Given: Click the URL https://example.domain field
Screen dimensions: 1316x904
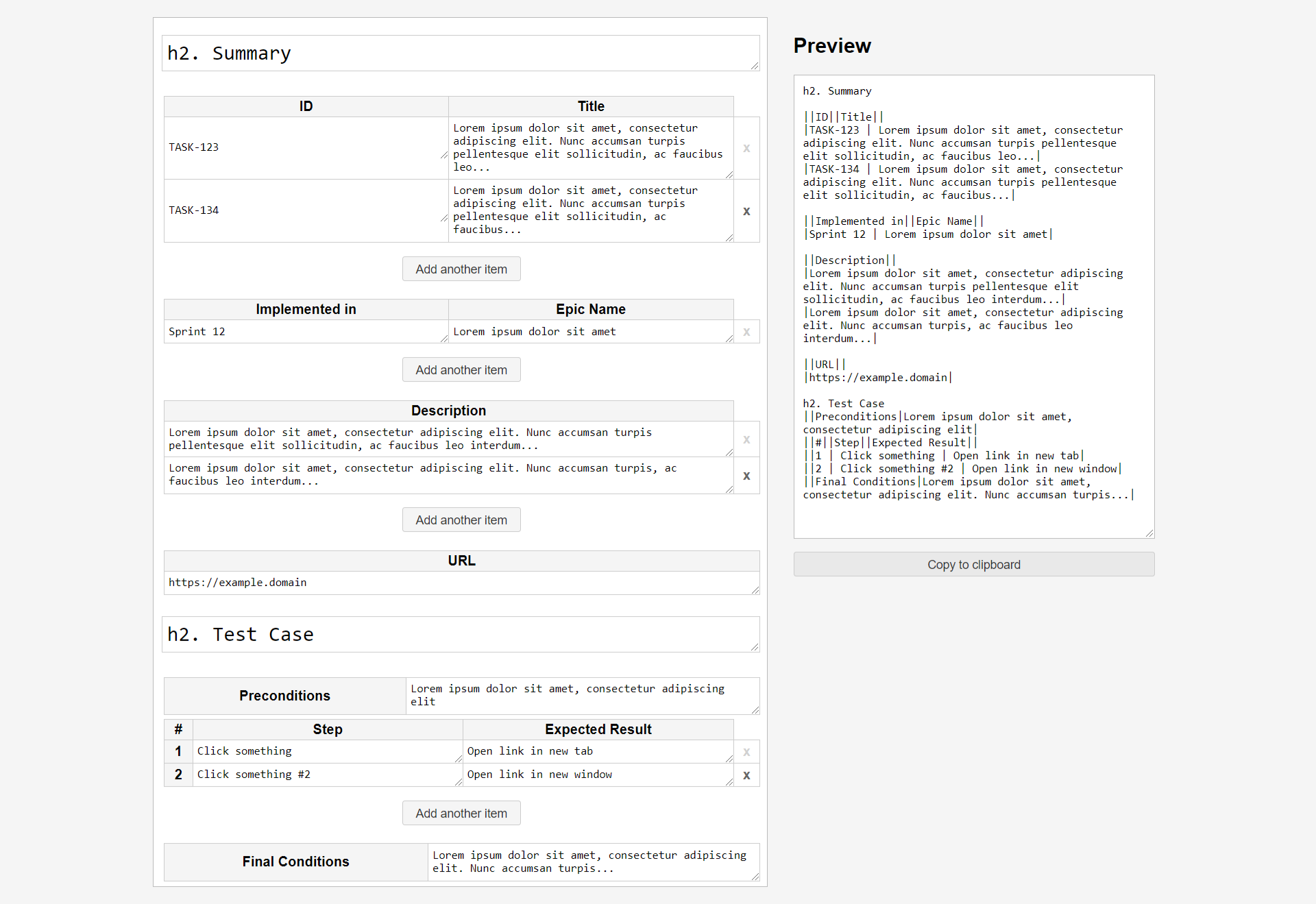Looking at the screenshot, I should (460, 583).
